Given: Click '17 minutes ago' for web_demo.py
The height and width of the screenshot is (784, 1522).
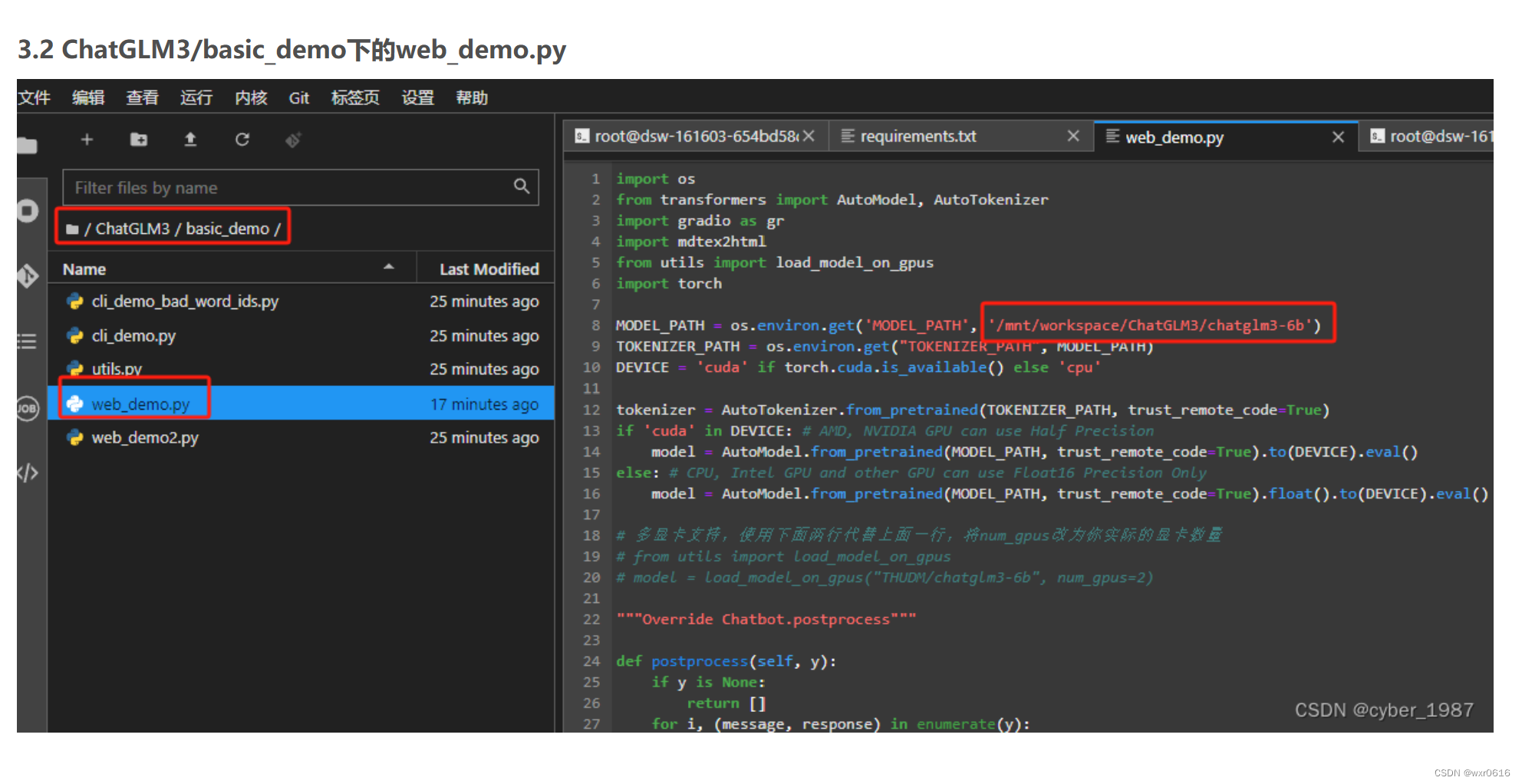Looking at the screenshot, I should coord(484,404).
